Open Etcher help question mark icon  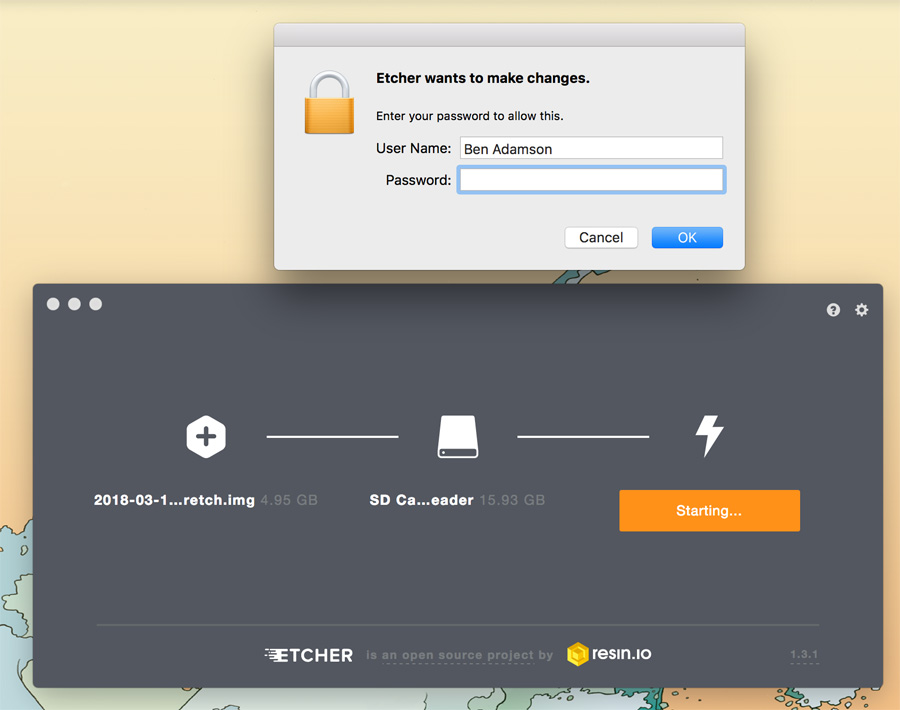click(833, 310)
